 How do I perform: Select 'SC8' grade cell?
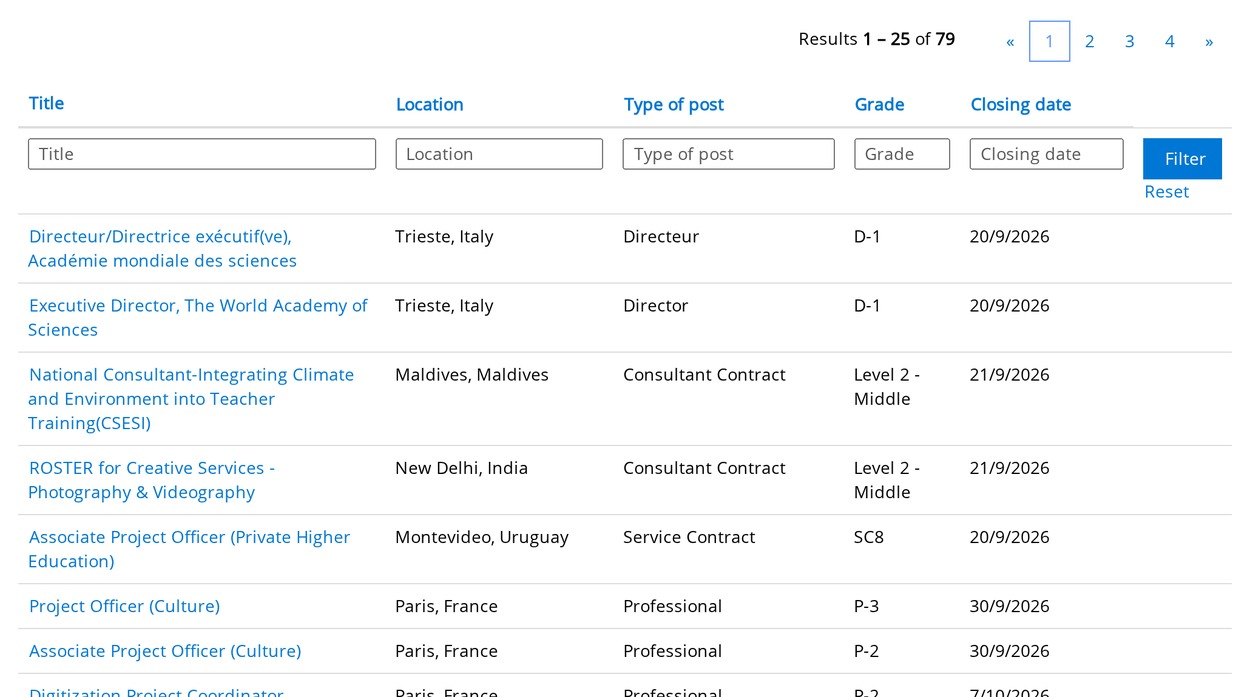click(x=869, y=537)
